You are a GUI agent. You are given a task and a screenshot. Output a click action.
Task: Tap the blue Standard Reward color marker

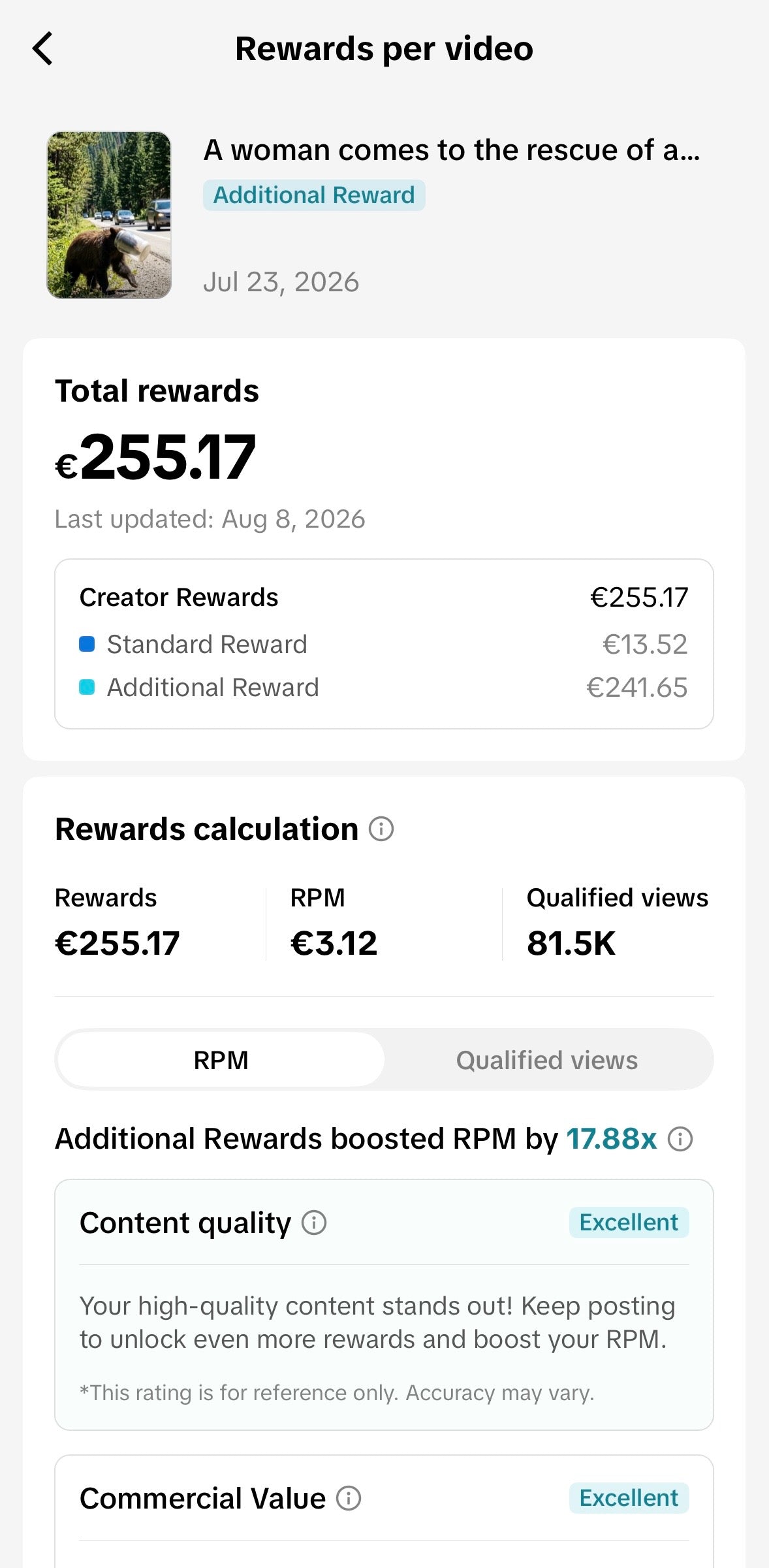(x=87, y=645)
